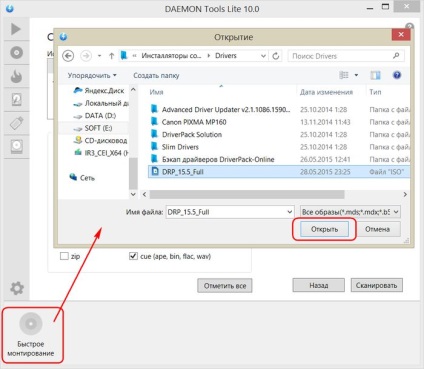Open settings gear in DAEMON Tools sidebar
The height and width of the screenshot is (369, 424).
(x=17, y=288)
